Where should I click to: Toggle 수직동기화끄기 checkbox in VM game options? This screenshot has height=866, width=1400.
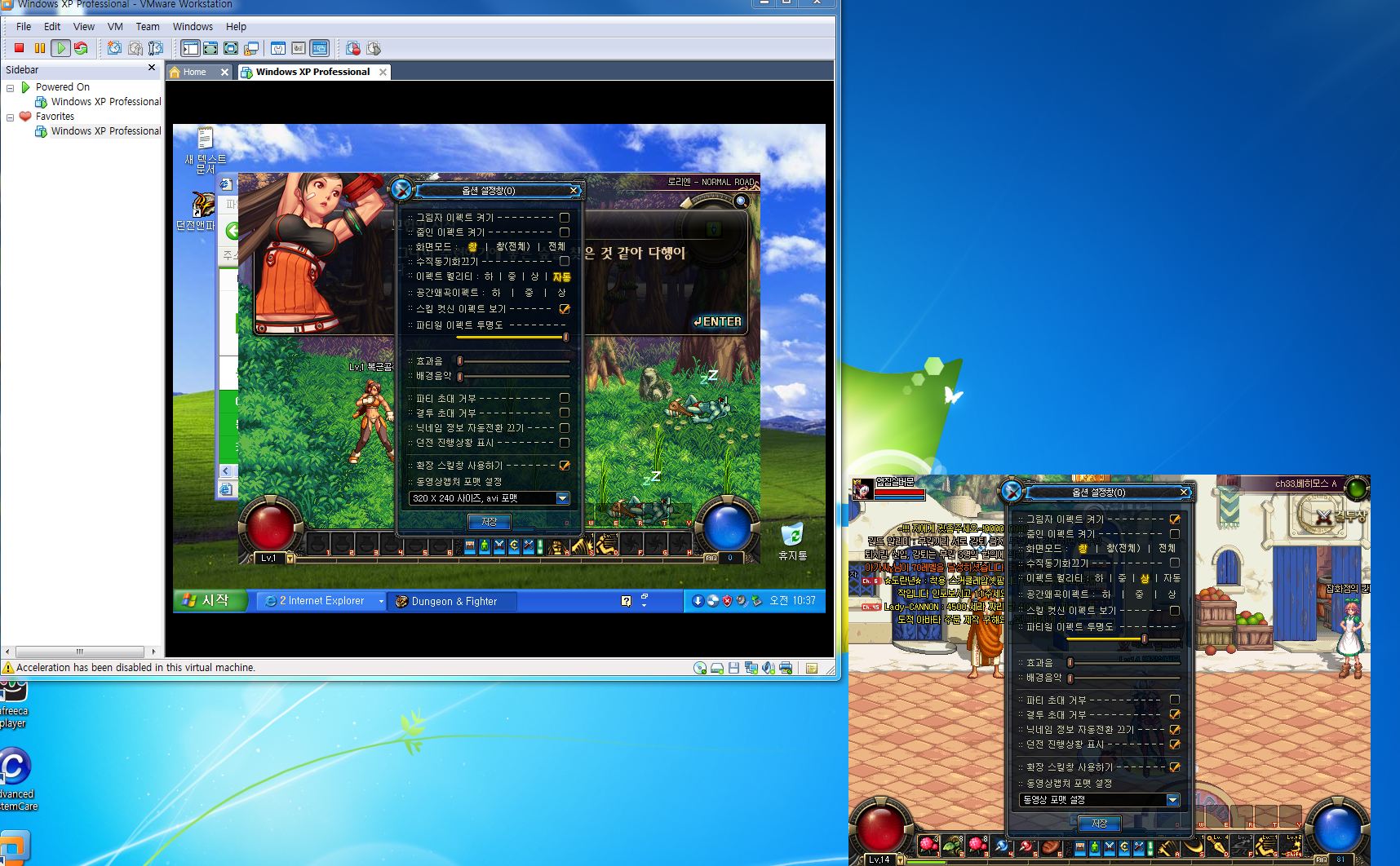point(565,262)
